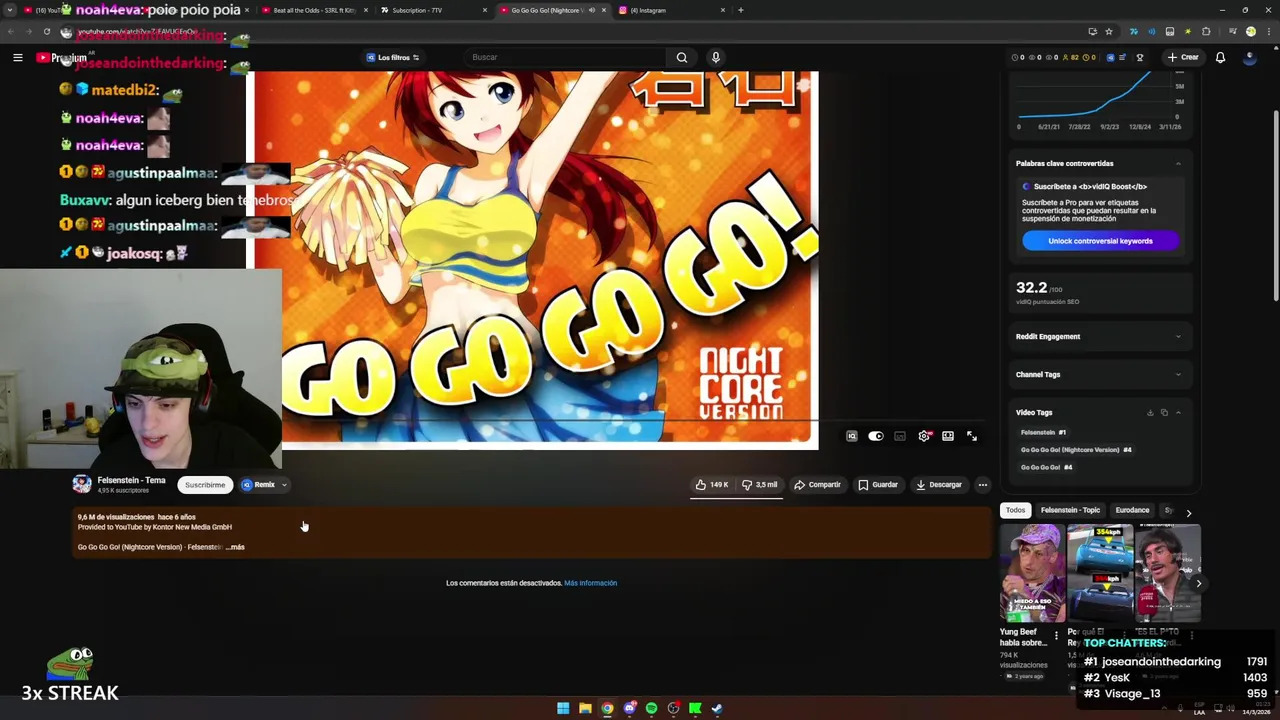
Task: Download video tags icon
Action: pos(1150,412)
